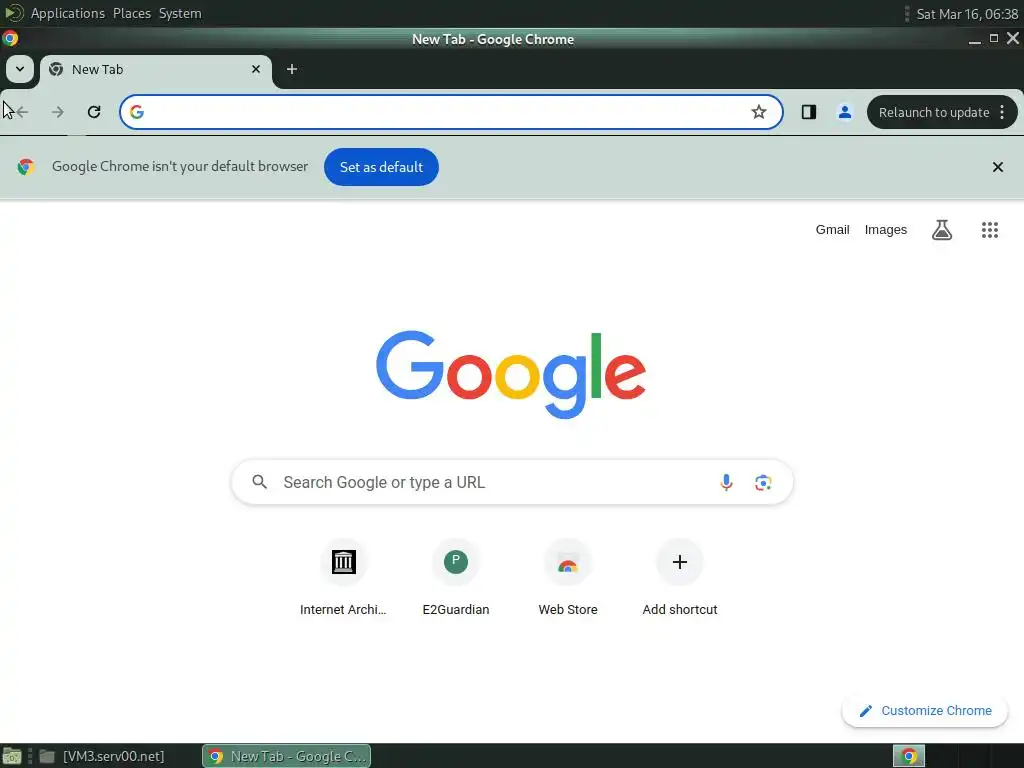1024x768 pixels.
Task: Search by image with Google Lens icon
Action: coord(763,483)
